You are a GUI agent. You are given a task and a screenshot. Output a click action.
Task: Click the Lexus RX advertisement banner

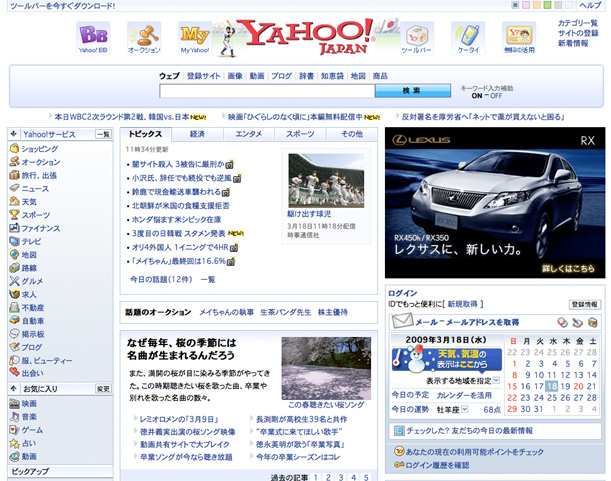click(x=495, y=203)
